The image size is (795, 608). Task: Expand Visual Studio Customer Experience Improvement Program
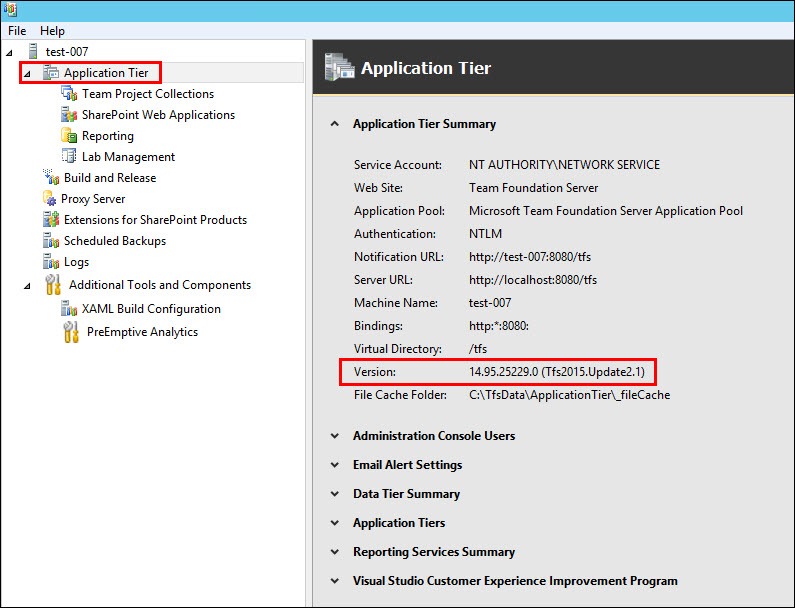[x=335, y=581]
